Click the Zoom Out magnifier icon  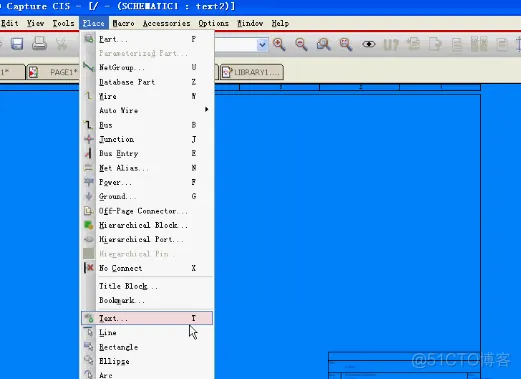(301, 44)
